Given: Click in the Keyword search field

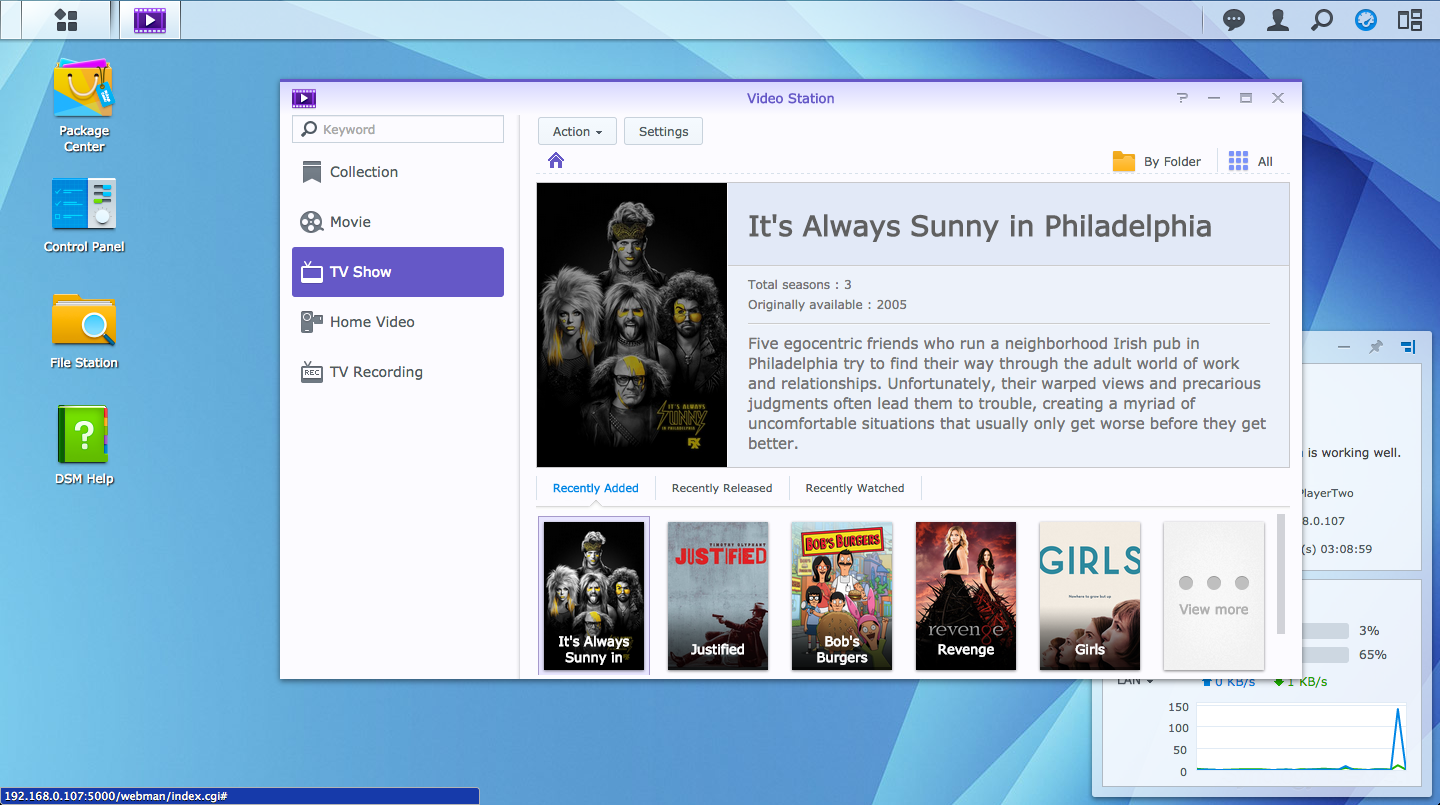Looking at the screenshot, I should (398, 129).
